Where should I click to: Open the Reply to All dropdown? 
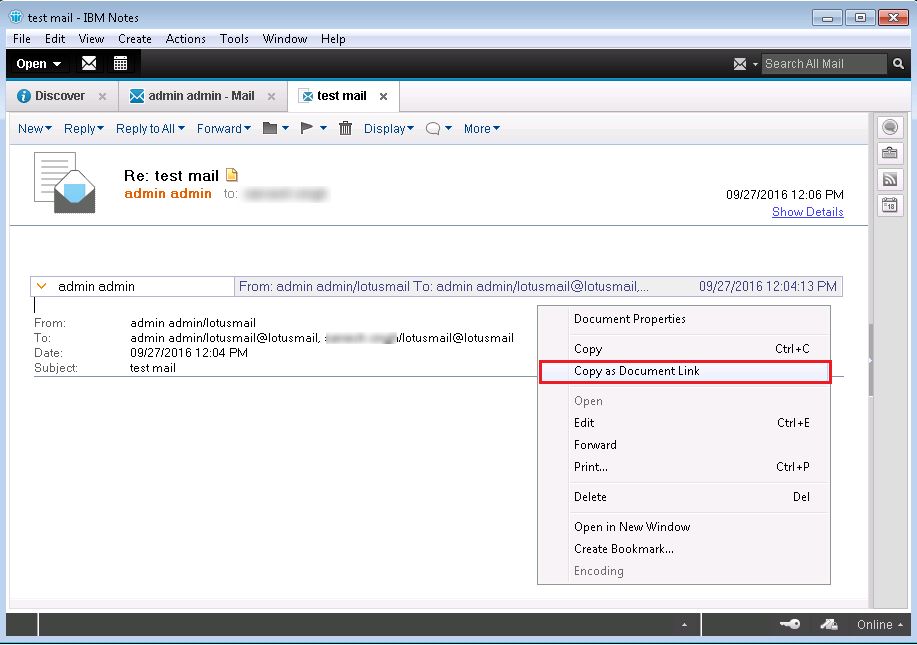pos(150,129)
